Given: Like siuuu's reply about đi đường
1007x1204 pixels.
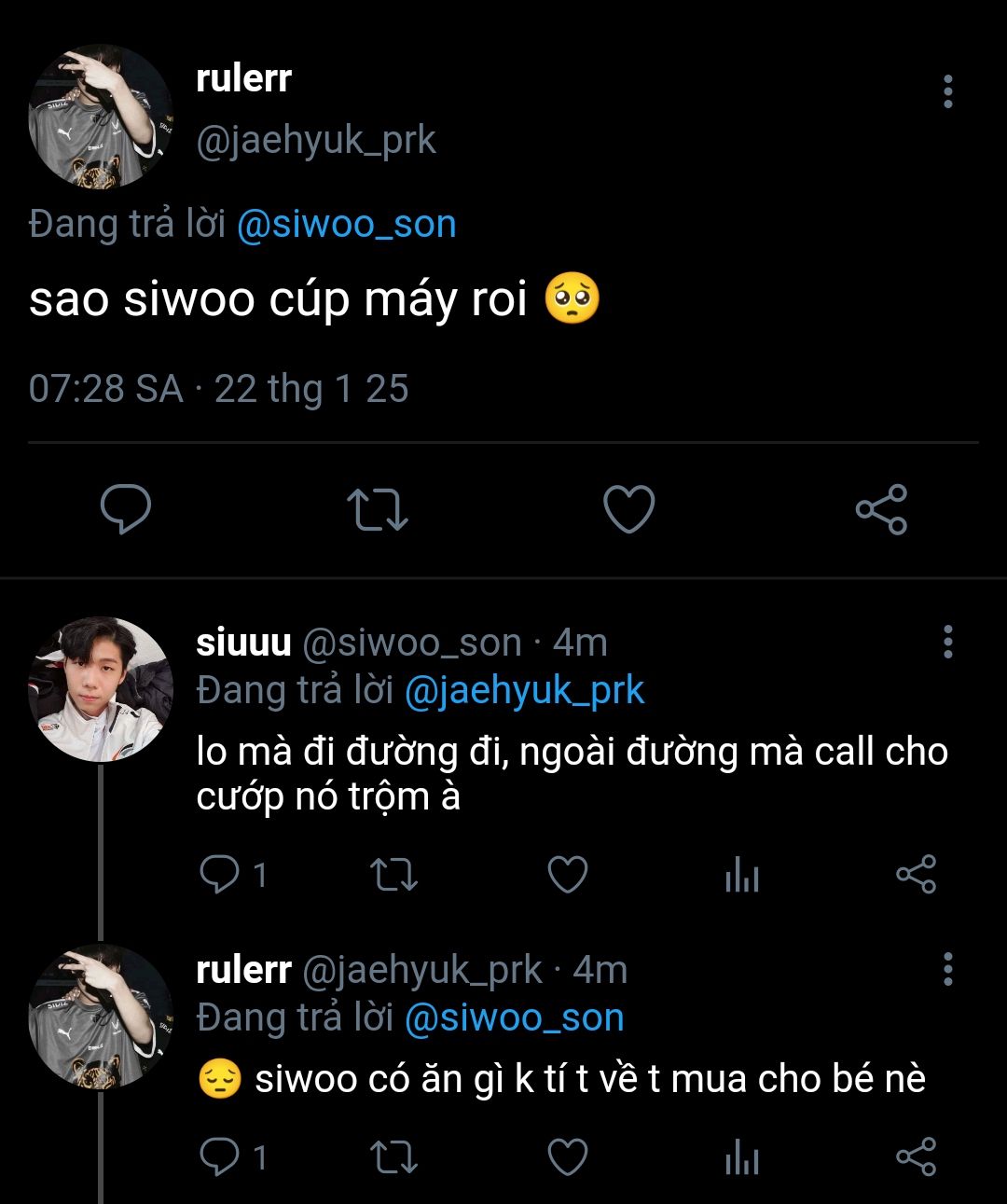Looking at the screenshot, I should pos(567,875).
